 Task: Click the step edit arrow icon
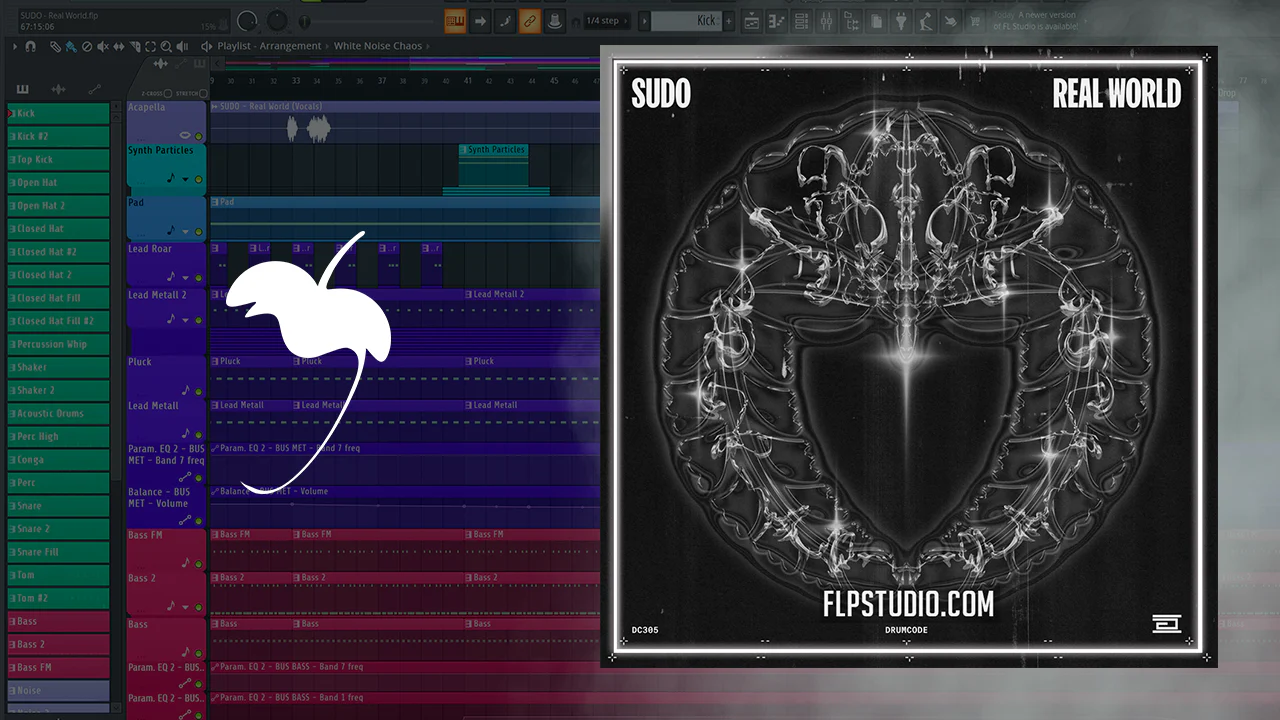[x=480, y=21]
